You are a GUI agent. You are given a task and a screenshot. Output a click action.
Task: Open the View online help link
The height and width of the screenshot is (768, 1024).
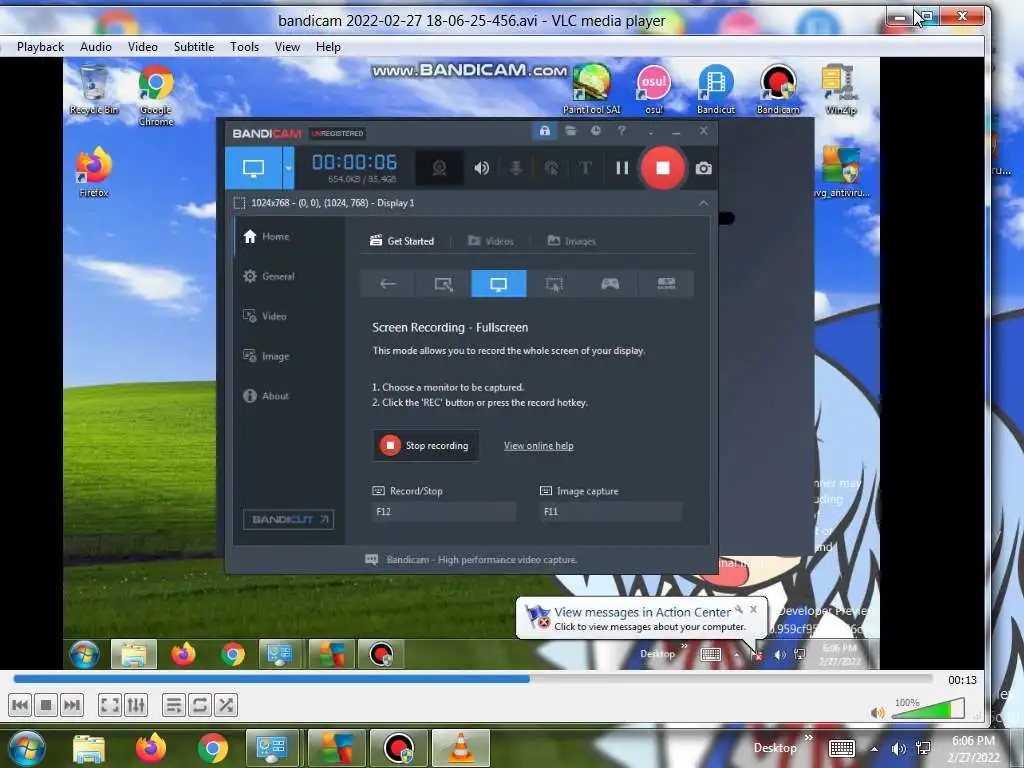539,446
